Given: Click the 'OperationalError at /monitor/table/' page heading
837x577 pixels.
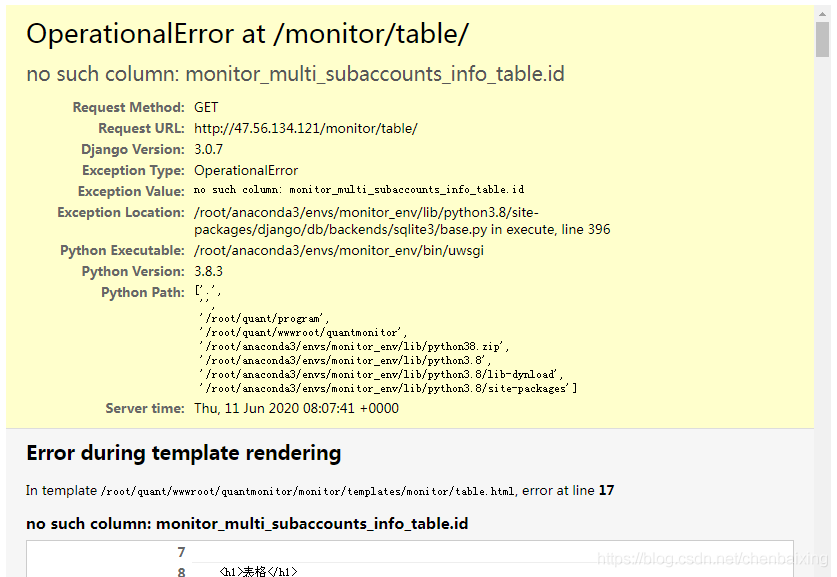Looking at the screenshot, I should [x=247, y=34].
